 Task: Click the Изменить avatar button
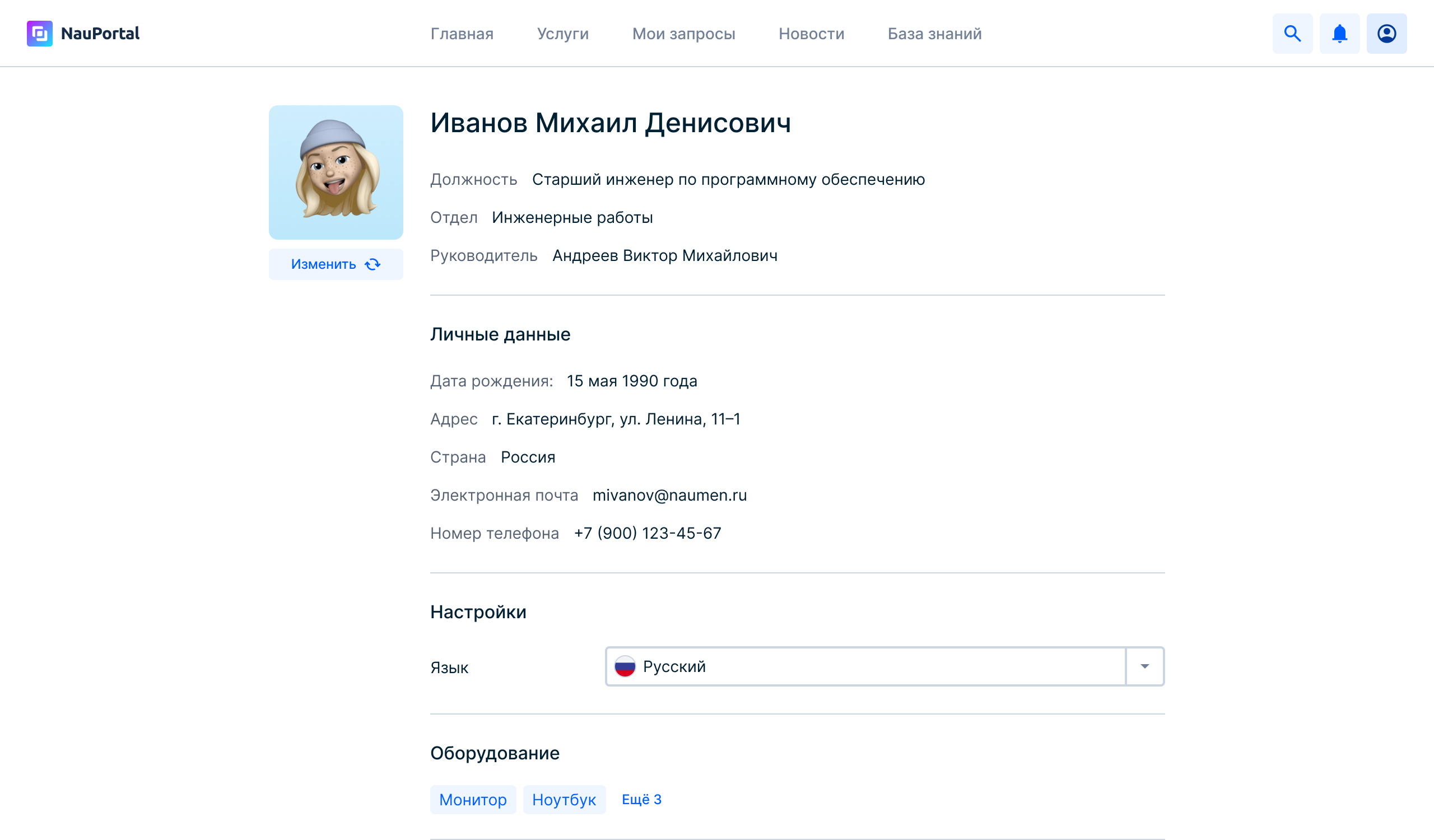pyautogui.click(x=336, y=264)
